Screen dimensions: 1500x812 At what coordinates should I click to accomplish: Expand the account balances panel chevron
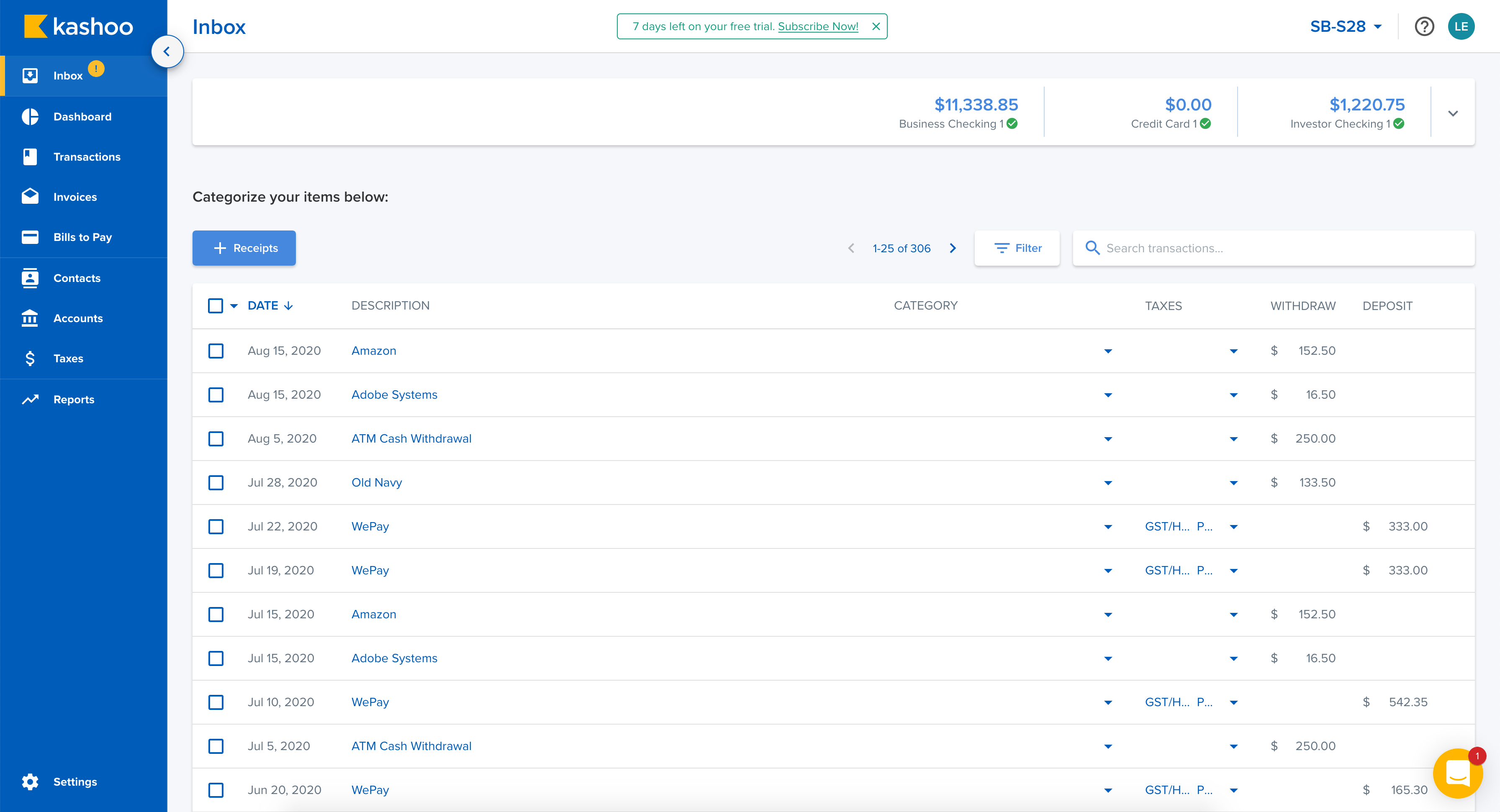[1453, 113]
